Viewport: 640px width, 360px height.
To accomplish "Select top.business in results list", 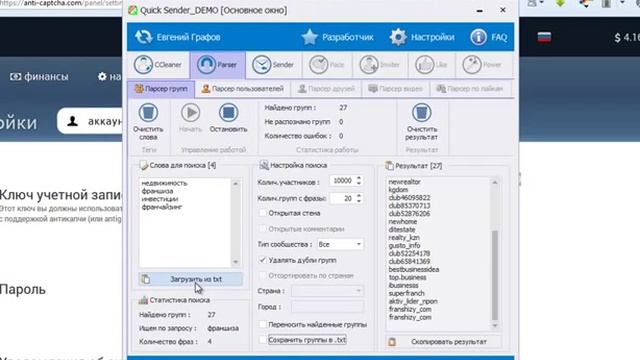I will point(407,278).
